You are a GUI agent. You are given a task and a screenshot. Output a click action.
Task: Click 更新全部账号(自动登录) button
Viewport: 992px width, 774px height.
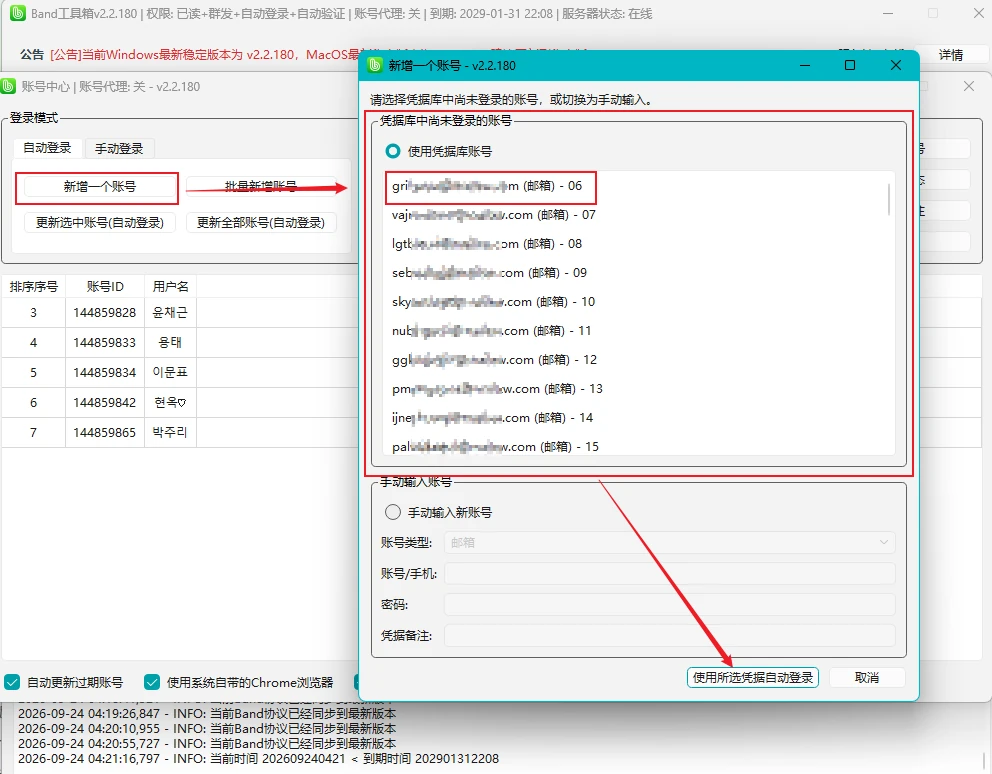click(261, 223)
